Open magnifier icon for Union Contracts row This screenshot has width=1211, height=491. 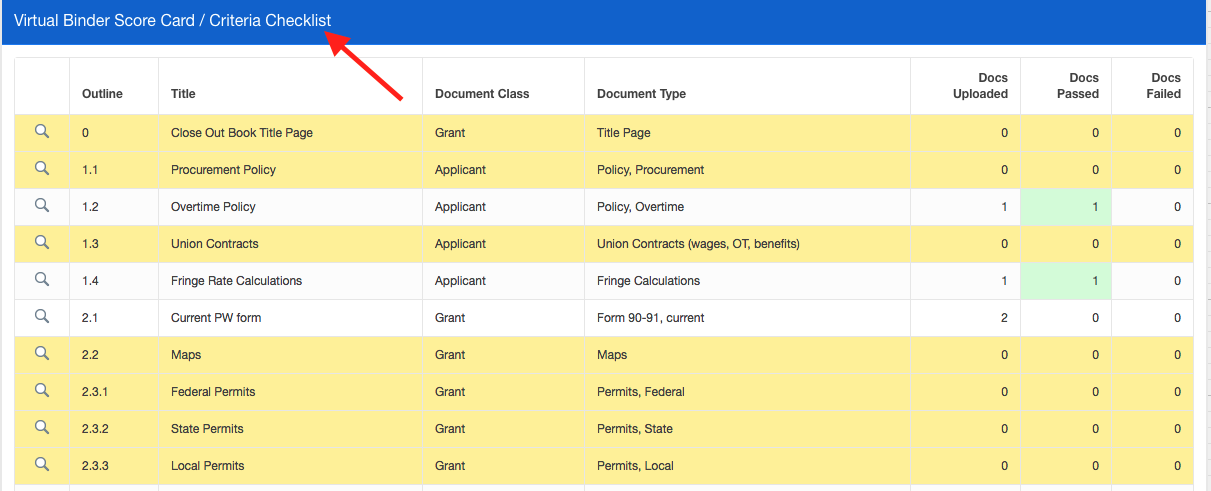click(42, 242)
